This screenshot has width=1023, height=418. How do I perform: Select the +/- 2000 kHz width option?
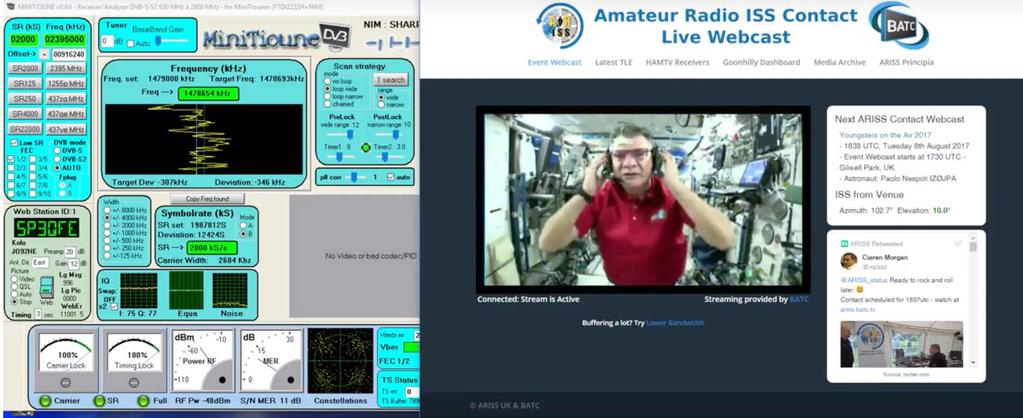(x=108, y=226)
